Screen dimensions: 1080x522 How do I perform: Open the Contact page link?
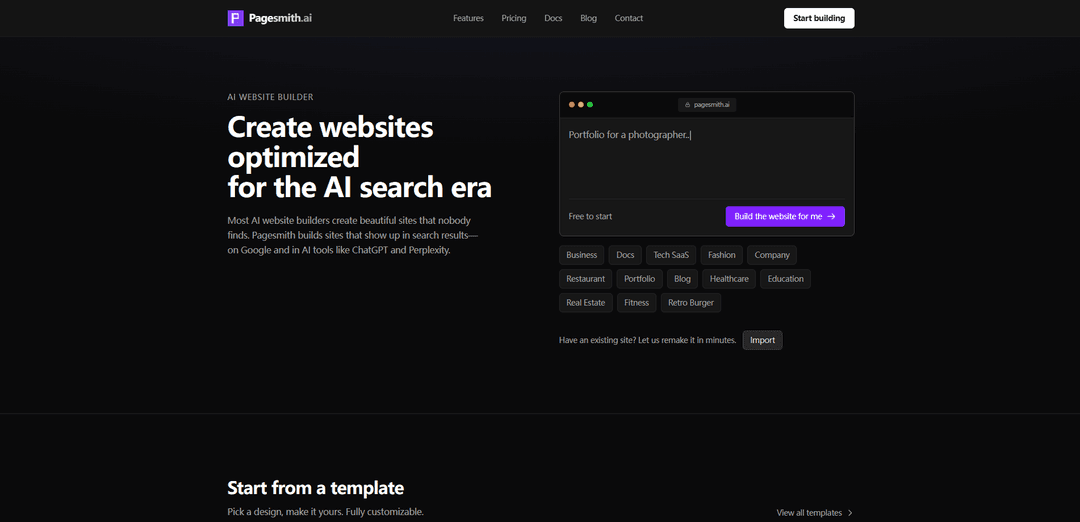(x=629, y=18)
